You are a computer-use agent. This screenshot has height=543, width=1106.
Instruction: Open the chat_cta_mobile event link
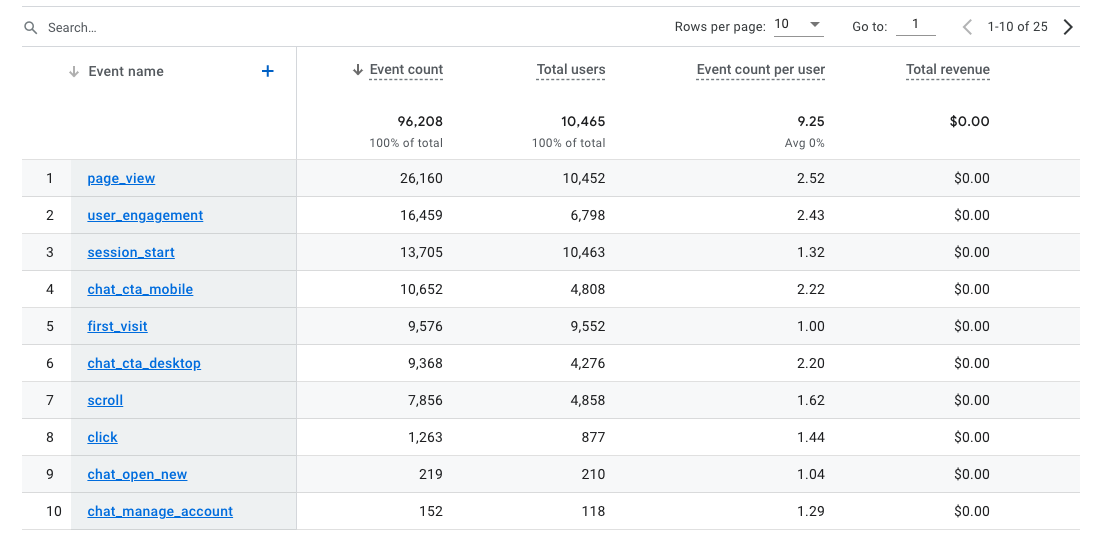(140, 290)
